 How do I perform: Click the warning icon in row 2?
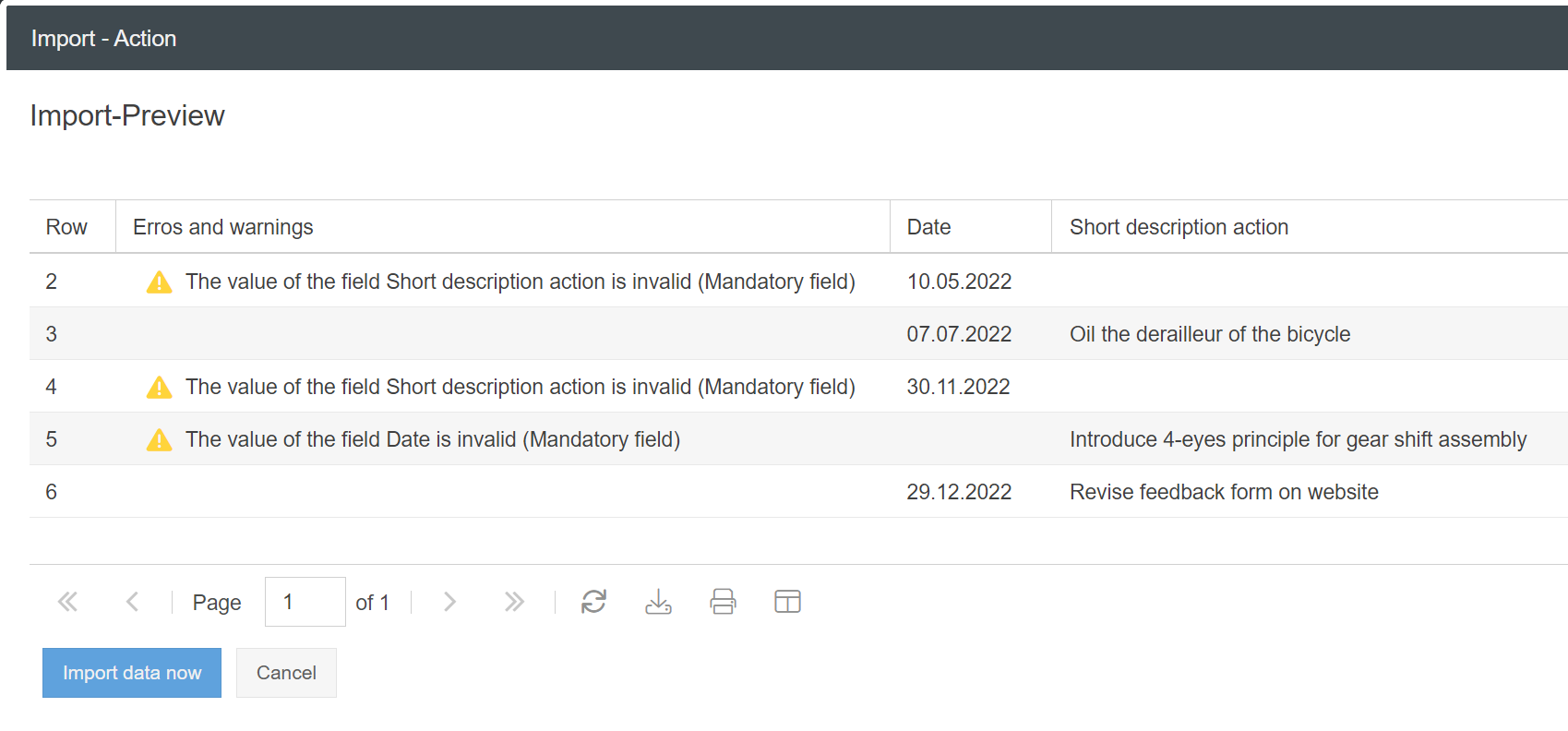(x=160, y=282)
